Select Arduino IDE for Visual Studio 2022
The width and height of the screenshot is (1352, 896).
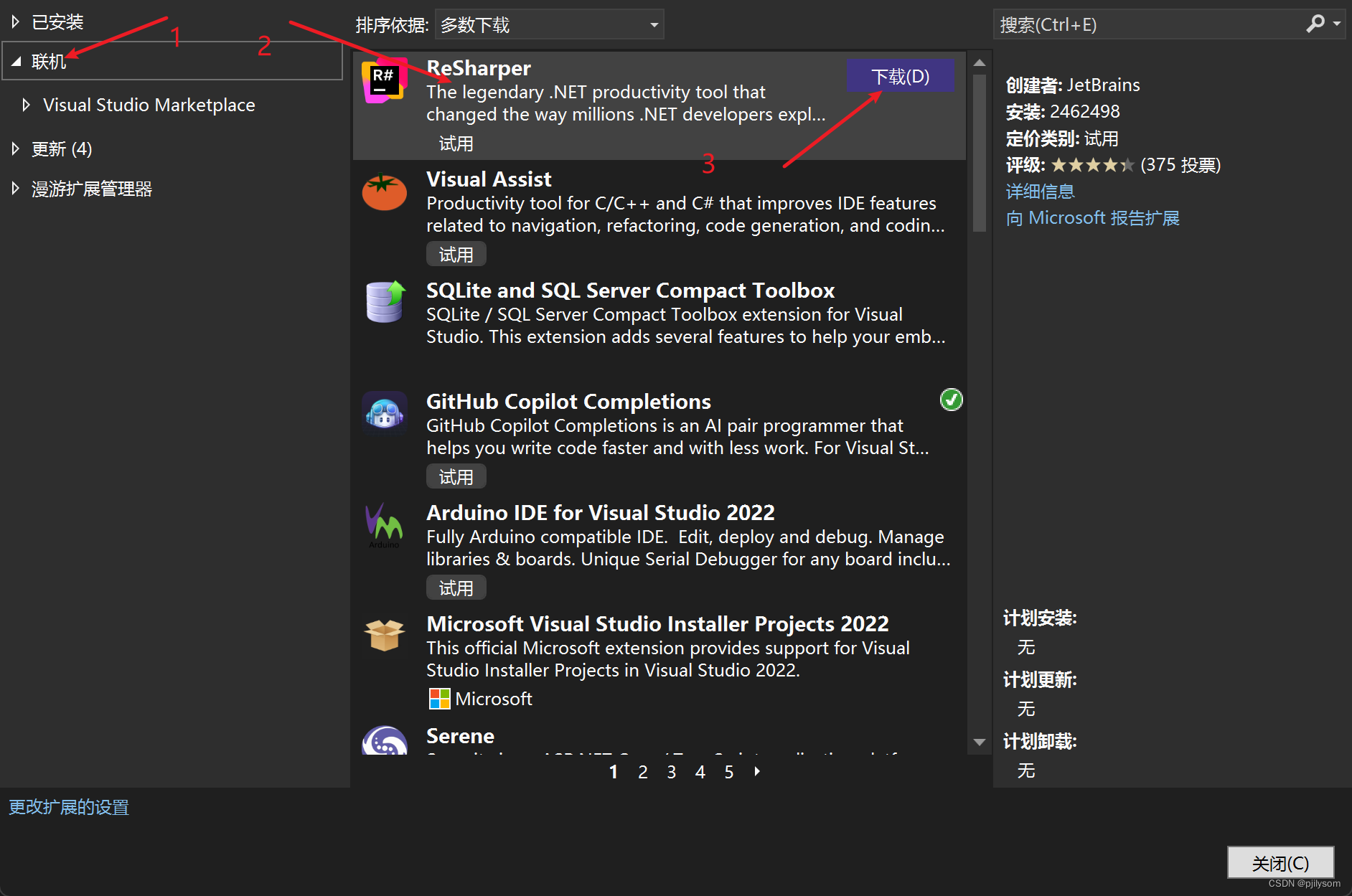tap(601, 513)
